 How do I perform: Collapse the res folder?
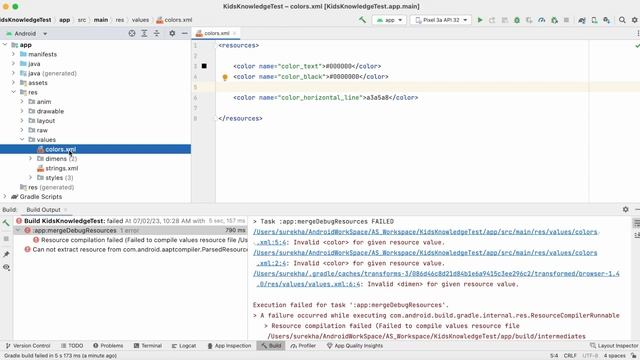(x=13, y=92)
